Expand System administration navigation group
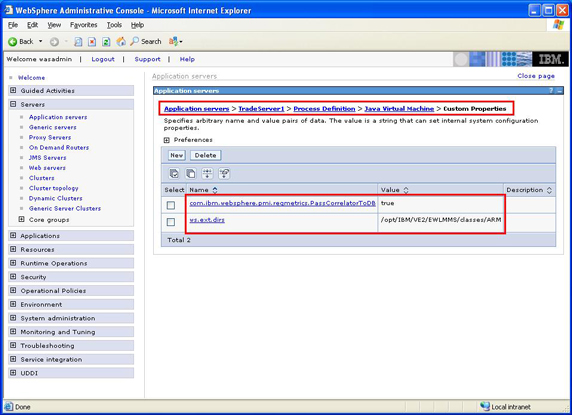Viewport: 572px width, 415px height. pyautogui.click(x=13, y=318)
